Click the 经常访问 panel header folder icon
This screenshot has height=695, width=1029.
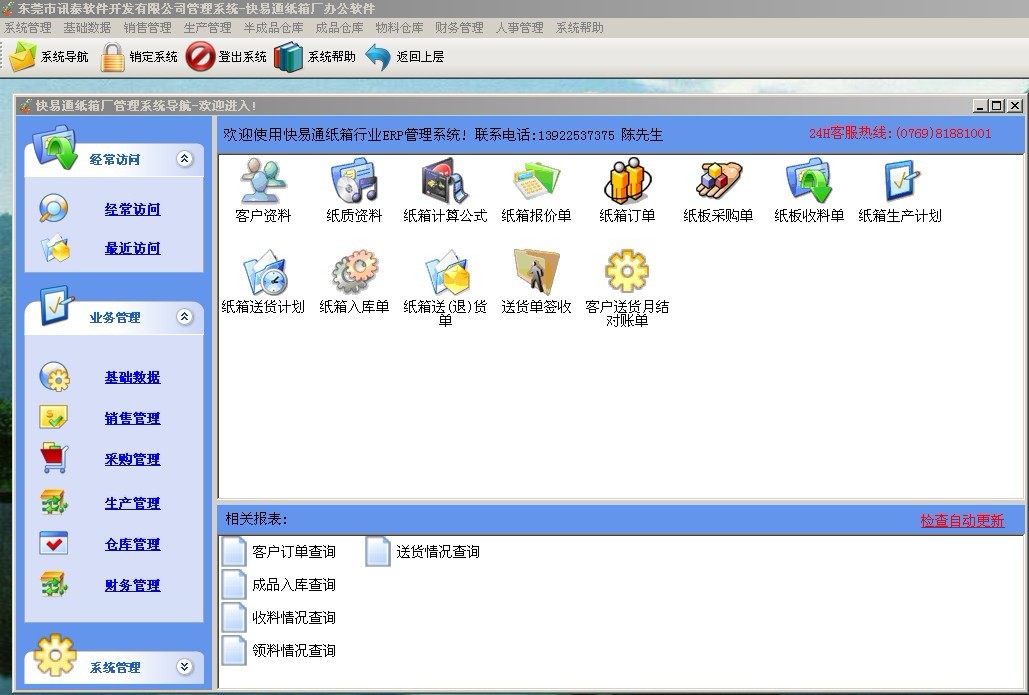point(55,148)
